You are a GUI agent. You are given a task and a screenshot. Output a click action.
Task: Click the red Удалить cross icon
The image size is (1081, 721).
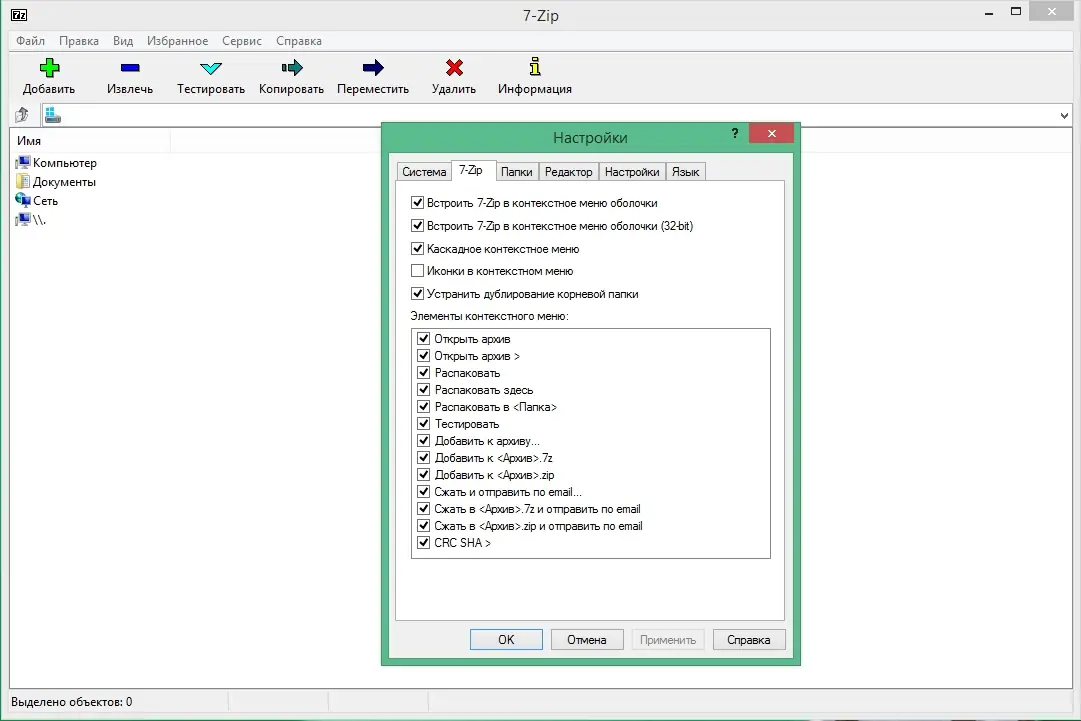[454, 68]
